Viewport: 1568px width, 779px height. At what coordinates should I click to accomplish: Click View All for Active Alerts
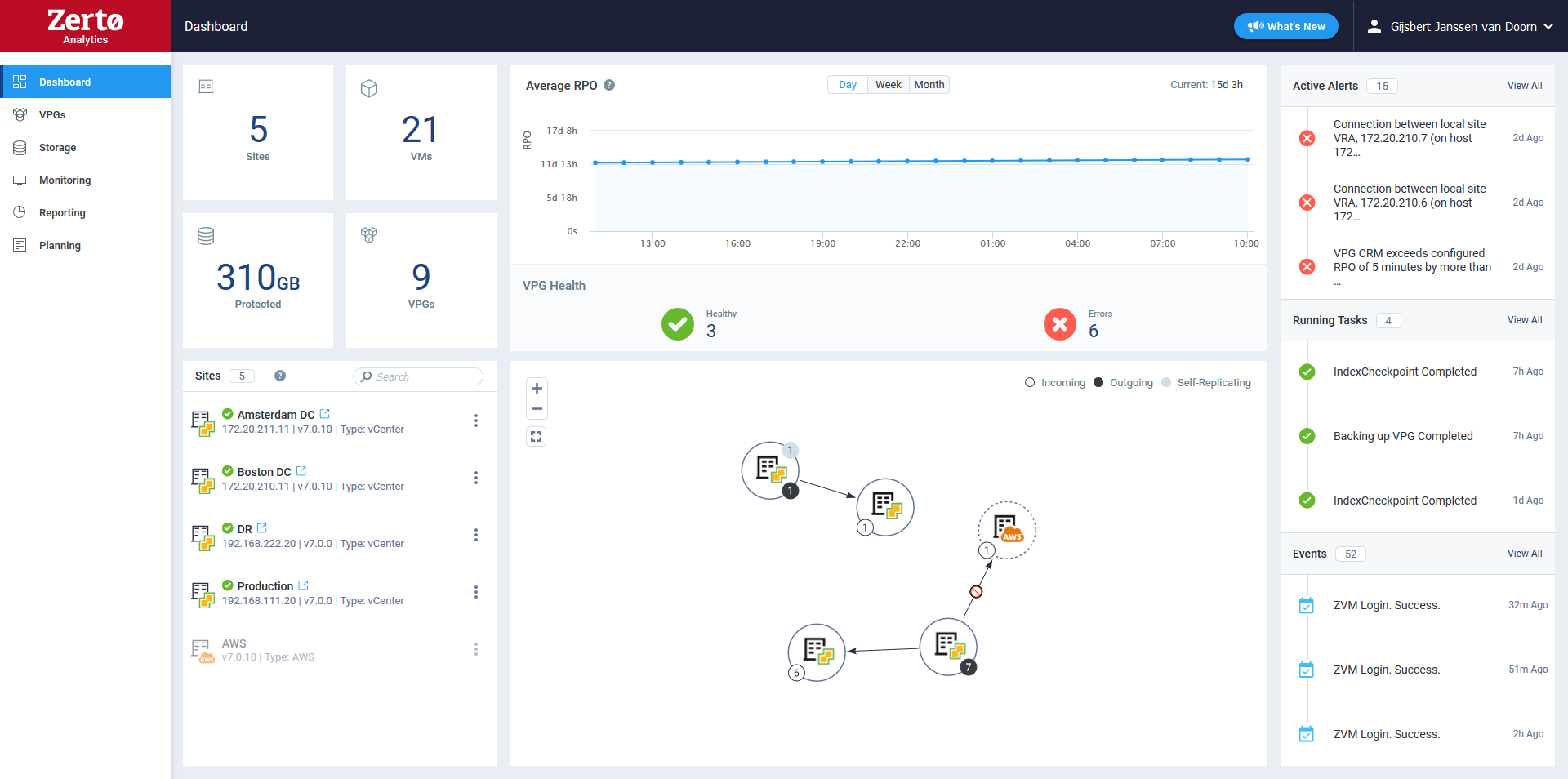pyautogui.click(x=1524, y=86)
